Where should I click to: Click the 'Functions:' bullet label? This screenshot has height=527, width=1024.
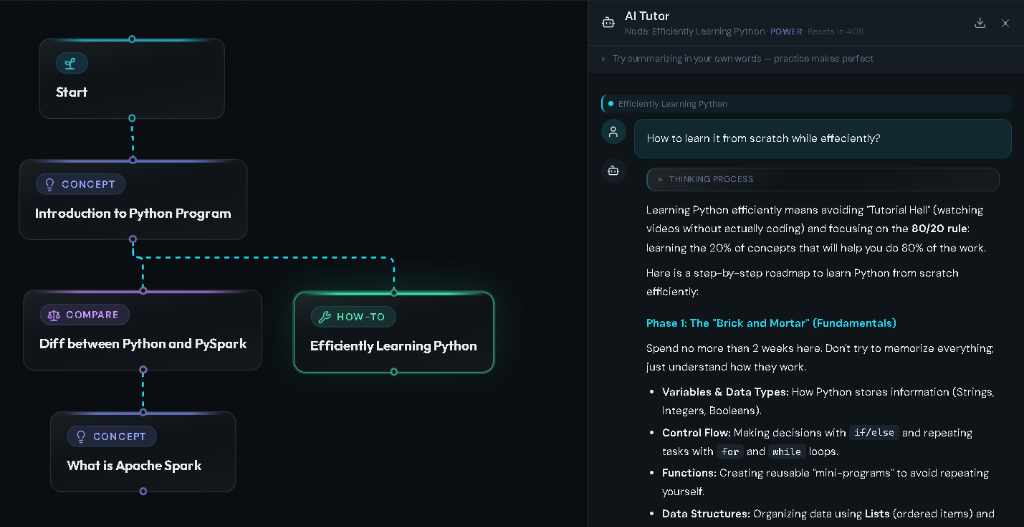[688, 473]
